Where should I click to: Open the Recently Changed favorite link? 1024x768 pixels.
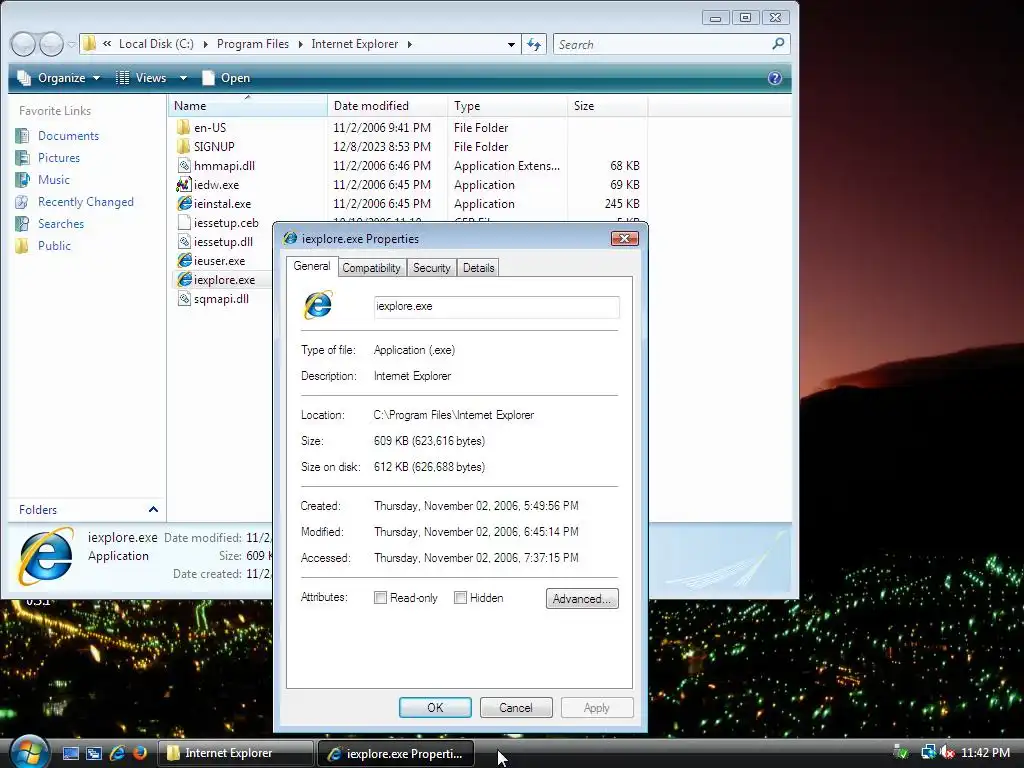click(x=86, y=202)
